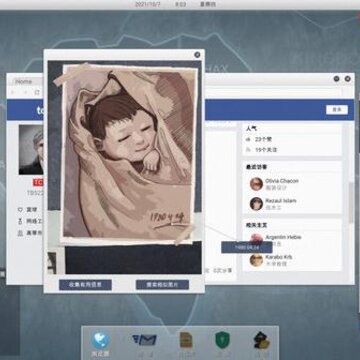Click the browser page vertical scrollbar
The height and width of the screenshot is (360, 360).
click(x=351, y=203)
